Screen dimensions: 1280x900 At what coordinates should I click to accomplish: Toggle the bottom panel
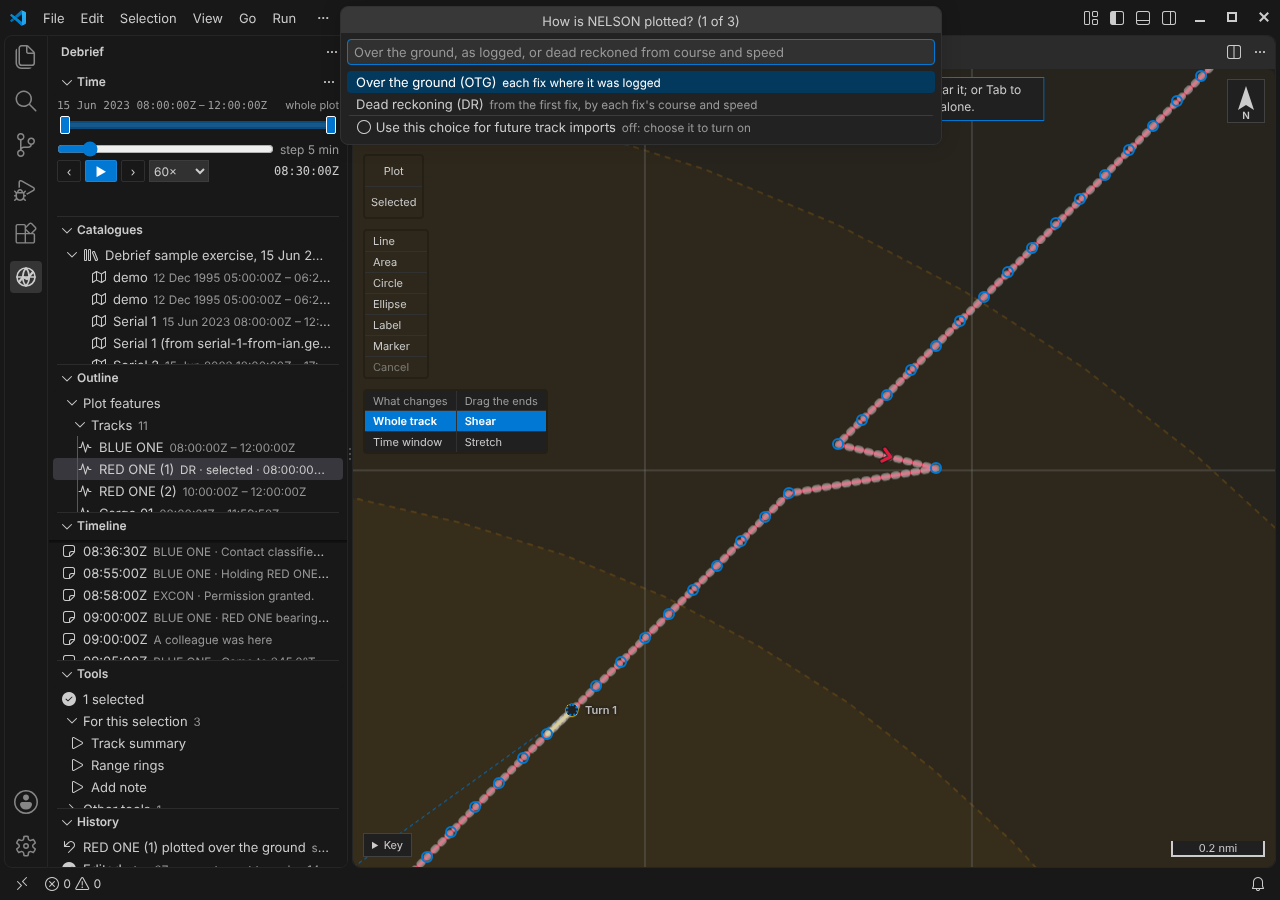click(x=1143, y=18)
